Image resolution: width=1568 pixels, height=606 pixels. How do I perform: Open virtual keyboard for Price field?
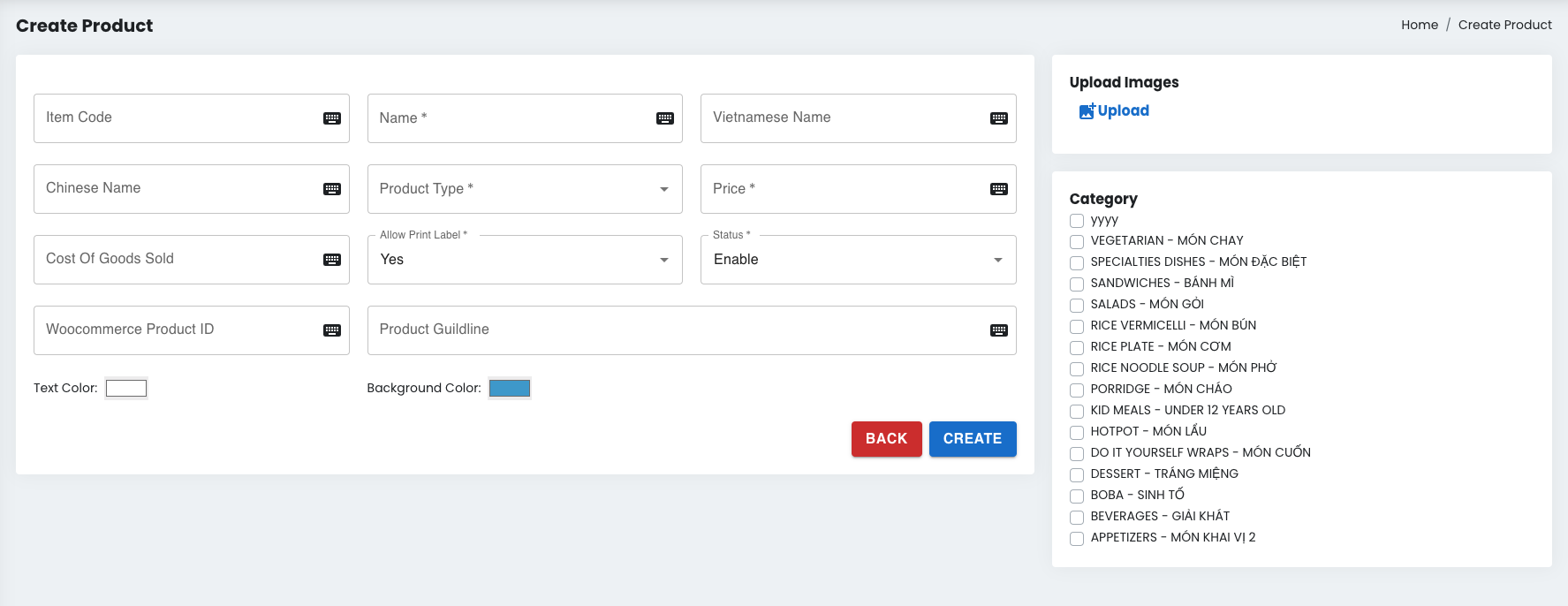click(999, 189)
